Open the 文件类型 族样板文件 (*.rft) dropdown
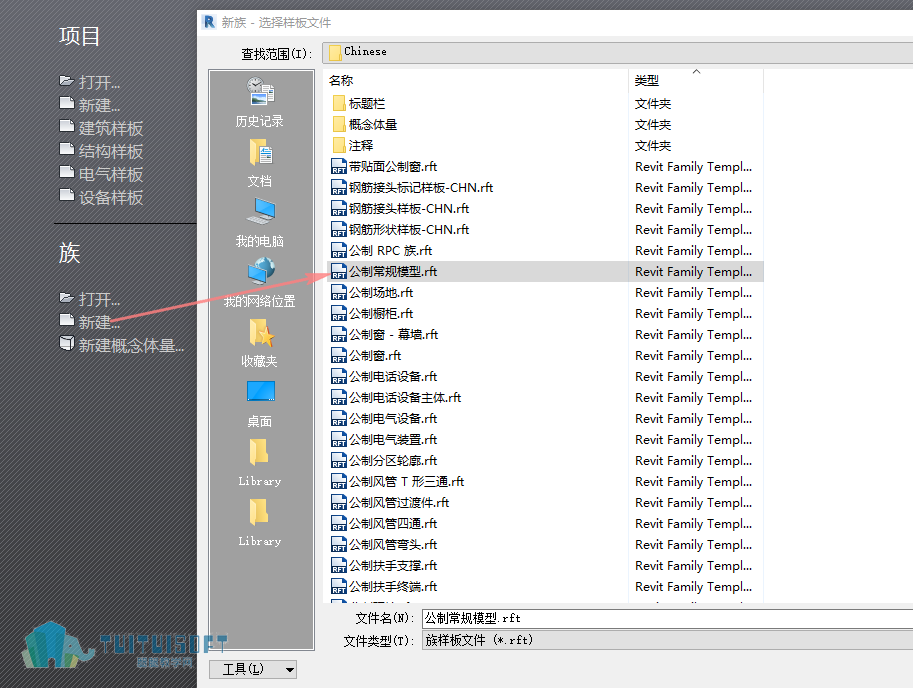 (667, 640)
